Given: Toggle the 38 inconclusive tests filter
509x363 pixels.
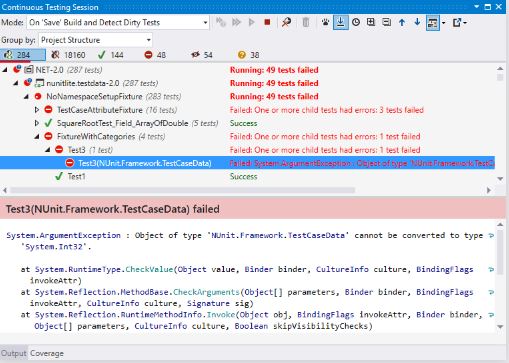Looking at the screenshot, I should point(248,55).
